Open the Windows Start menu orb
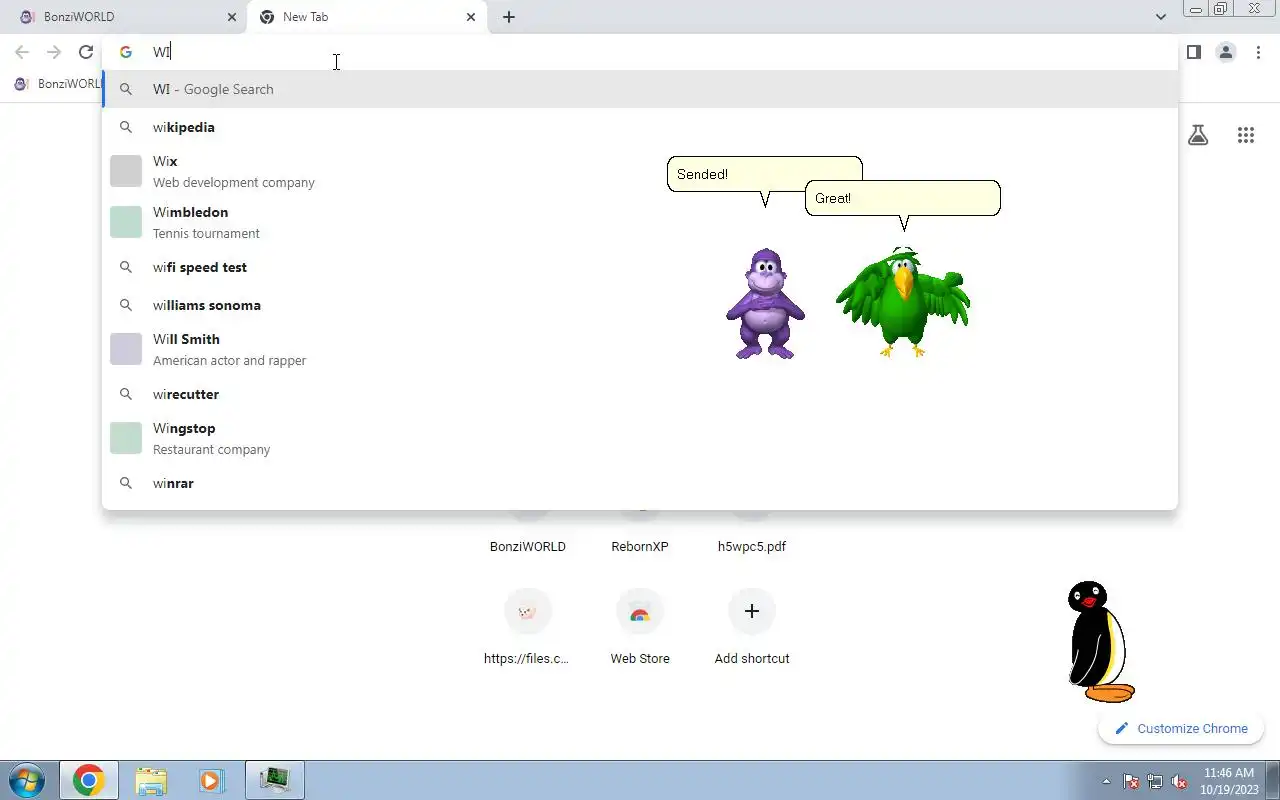1280x800 pixels. [27, 780]
